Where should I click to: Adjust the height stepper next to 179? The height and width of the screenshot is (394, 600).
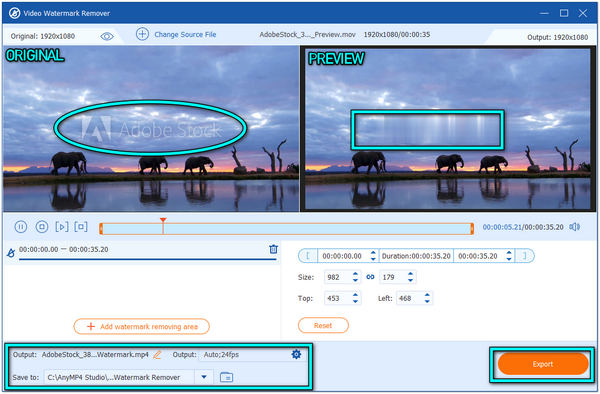(411, 277)
